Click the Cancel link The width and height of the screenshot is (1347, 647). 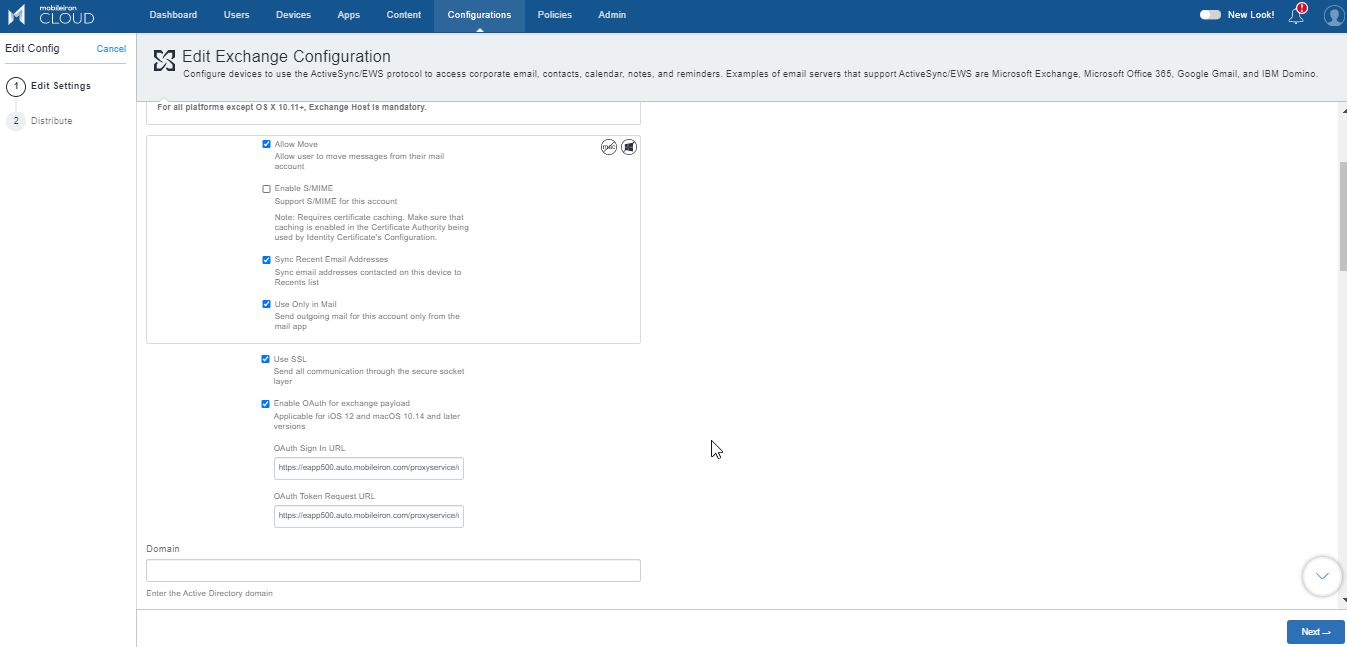(111, 49)
